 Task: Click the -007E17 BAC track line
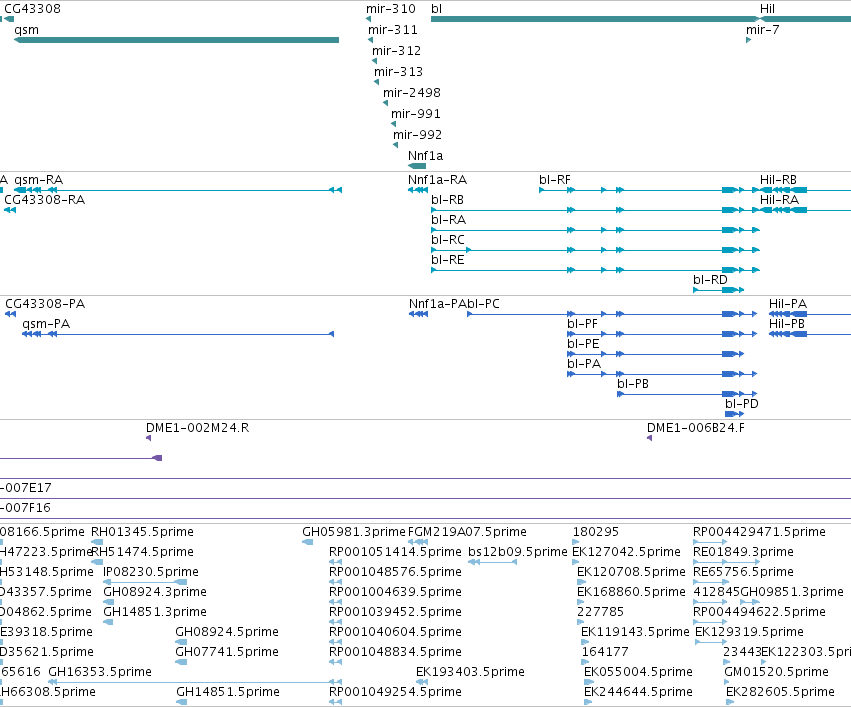pos(426,499)
